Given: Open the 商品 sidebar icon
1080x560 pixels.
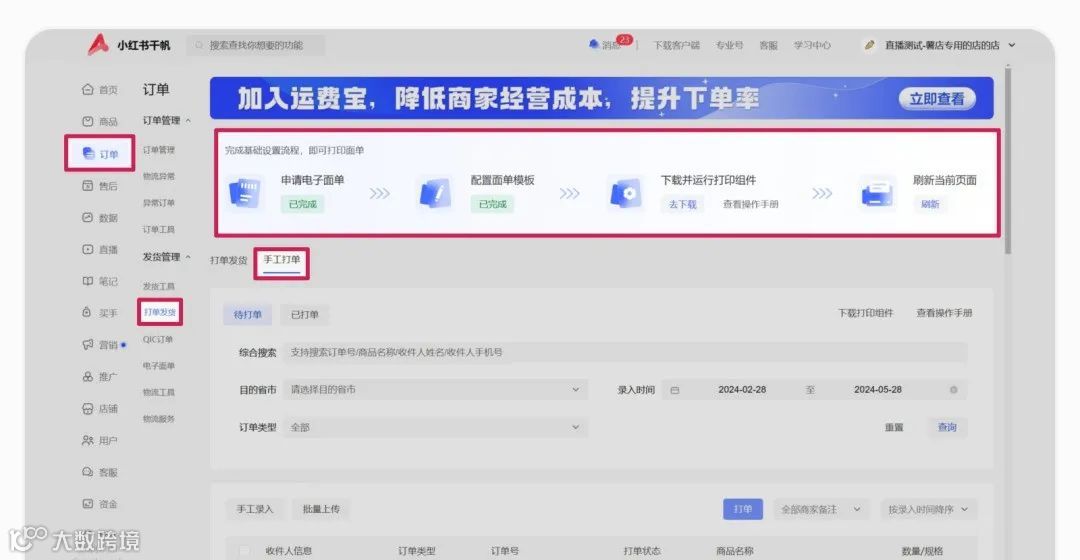Looking at the screenshot, I should tap(87, 121).
